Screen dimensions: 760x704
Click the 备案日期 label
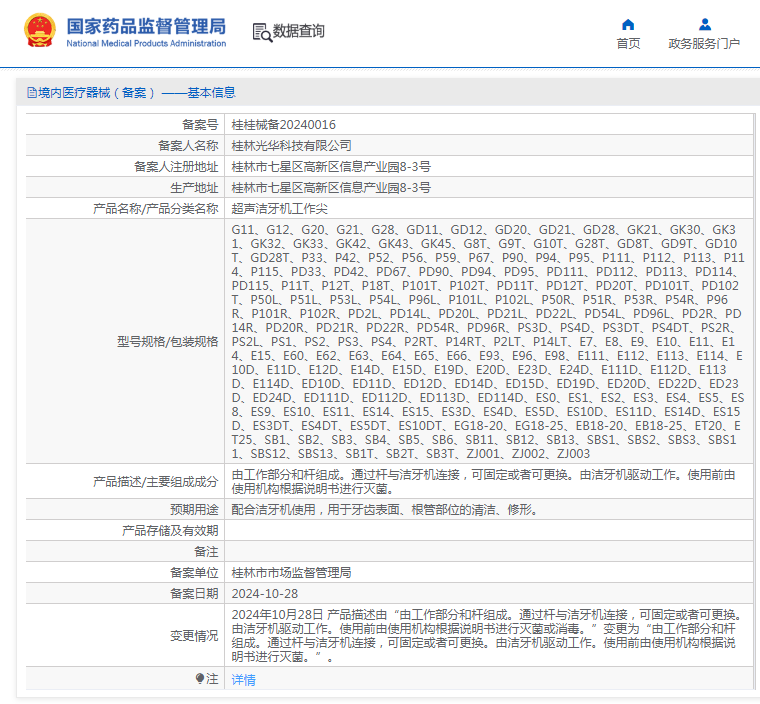click(194, 593)
